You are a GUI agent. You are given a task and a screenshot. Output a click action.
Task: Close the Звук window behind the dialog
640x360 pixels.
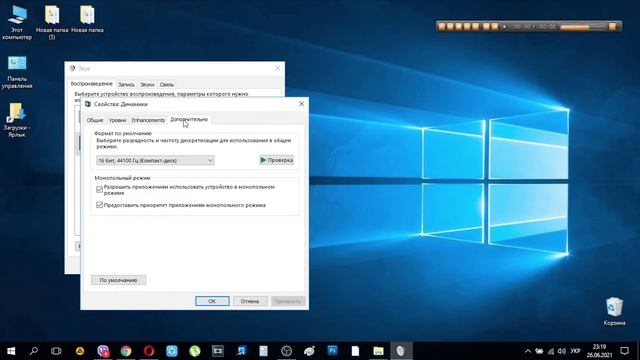pyautogui.click(x=278, y=68)
